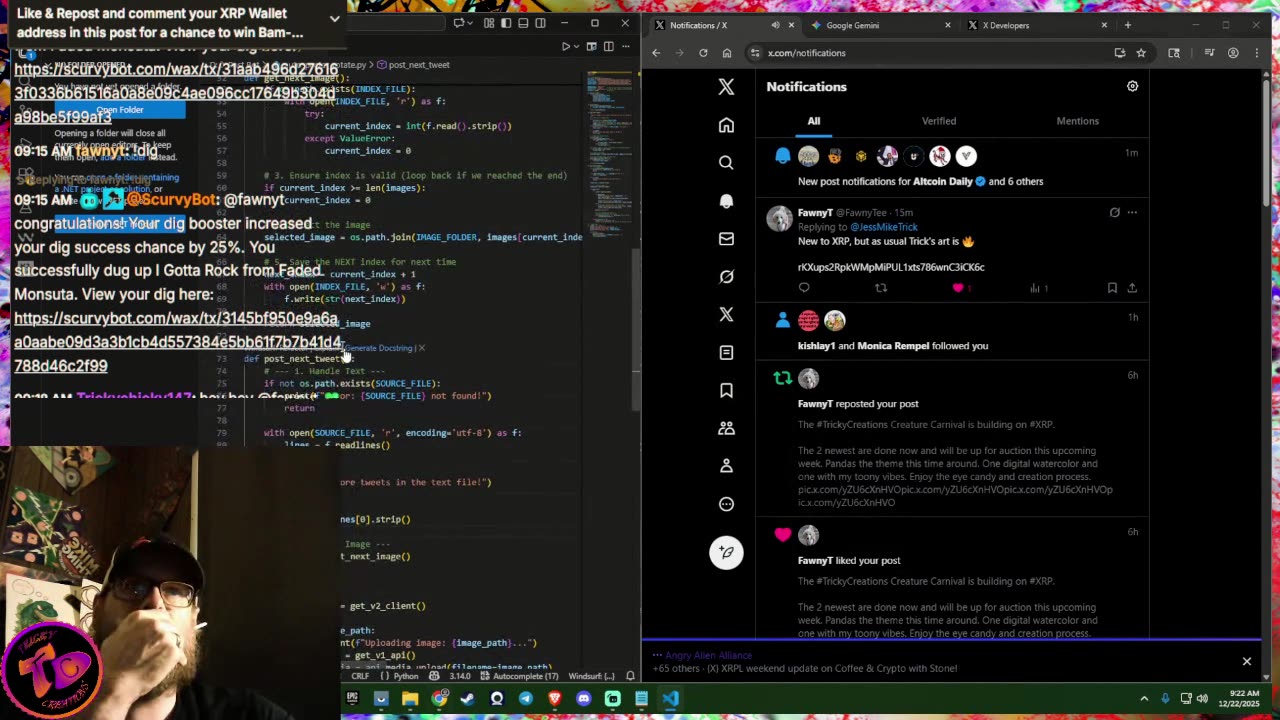
Task: Switch to the All notifications tab
Action: tap(814, 121)
